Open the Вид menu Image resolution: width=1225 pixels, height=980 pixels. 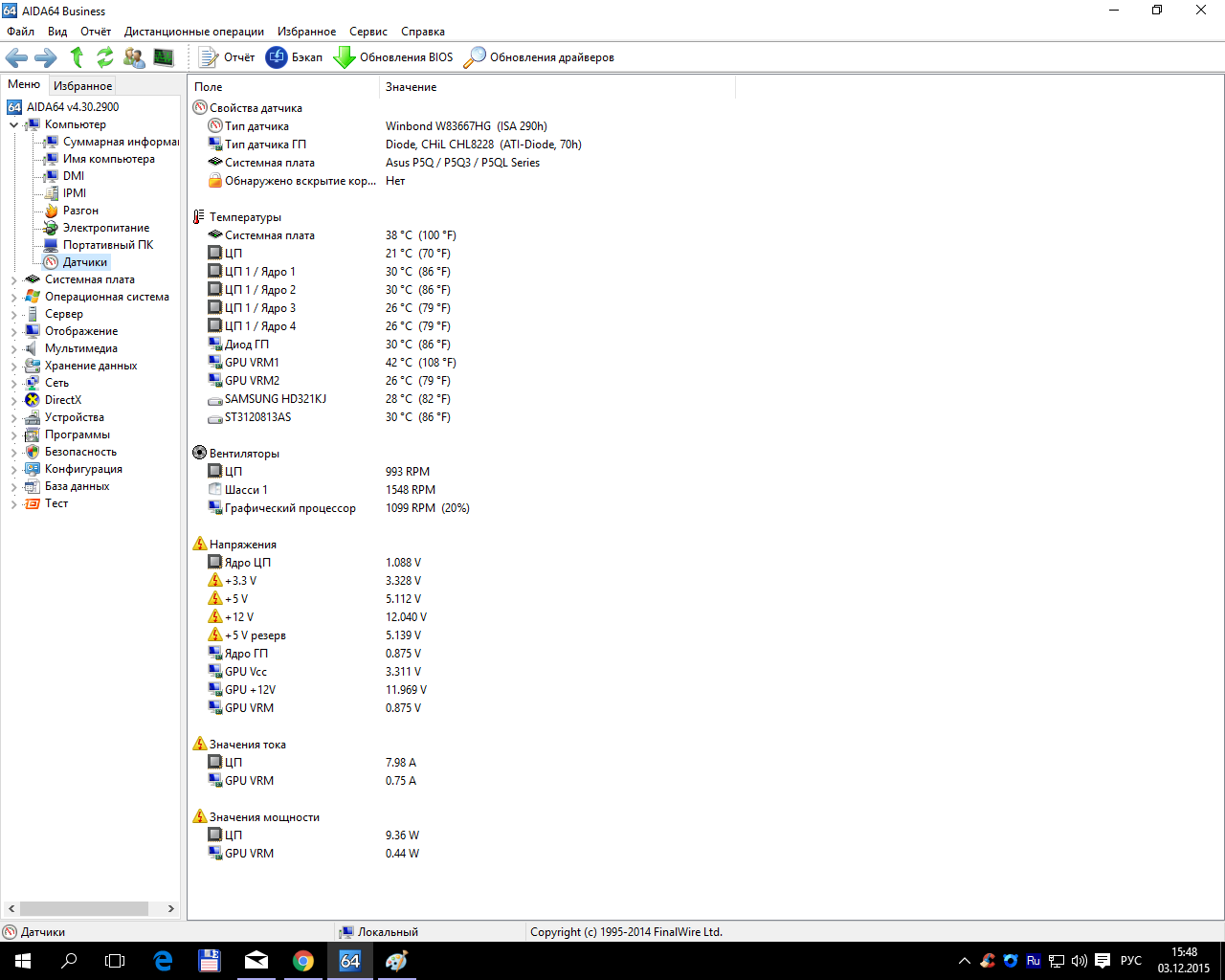pyautogui.click(x=57, y=32)
